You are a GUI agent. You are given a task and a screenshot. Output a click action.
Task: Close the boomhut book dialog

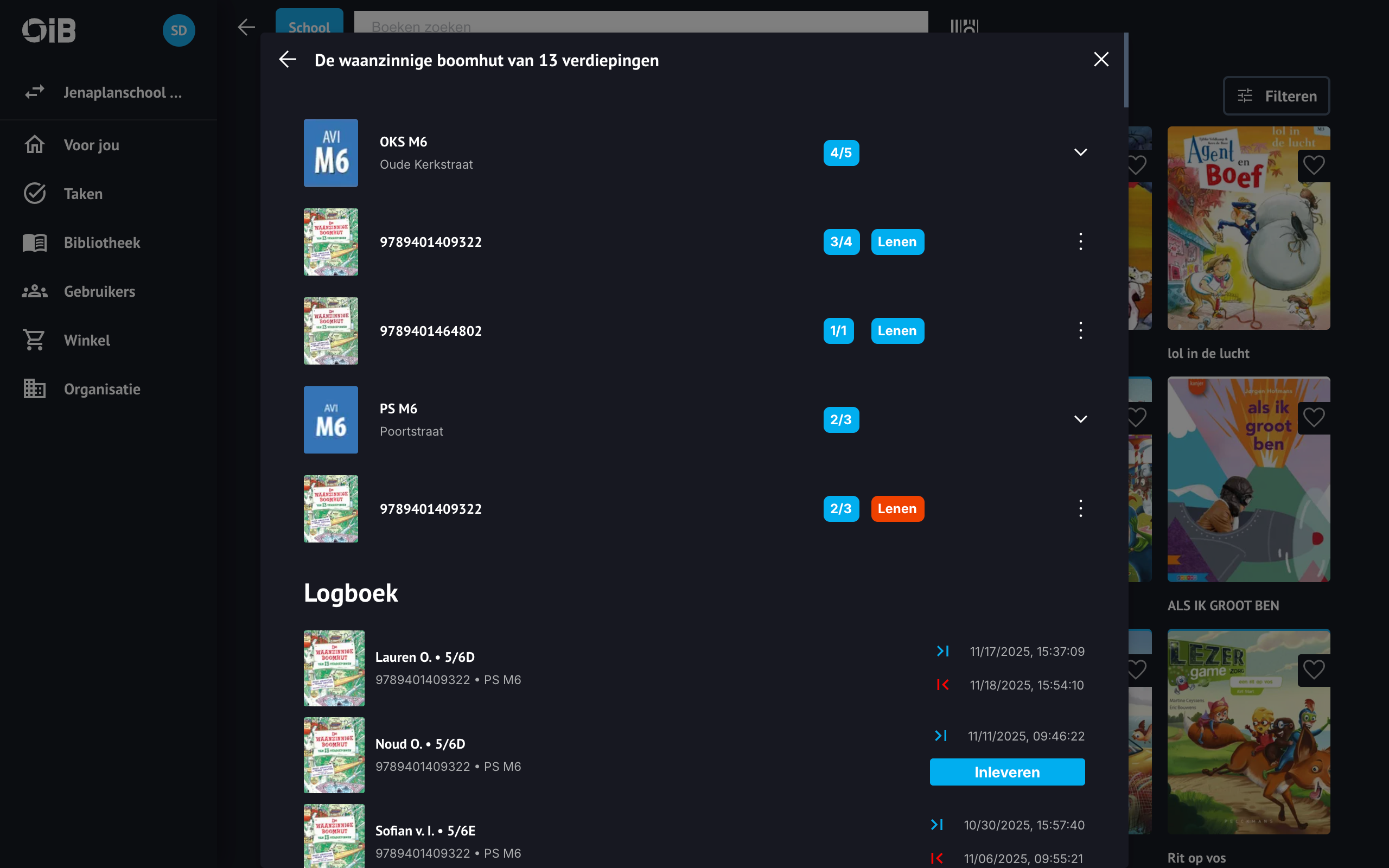tap(1101, 60)
